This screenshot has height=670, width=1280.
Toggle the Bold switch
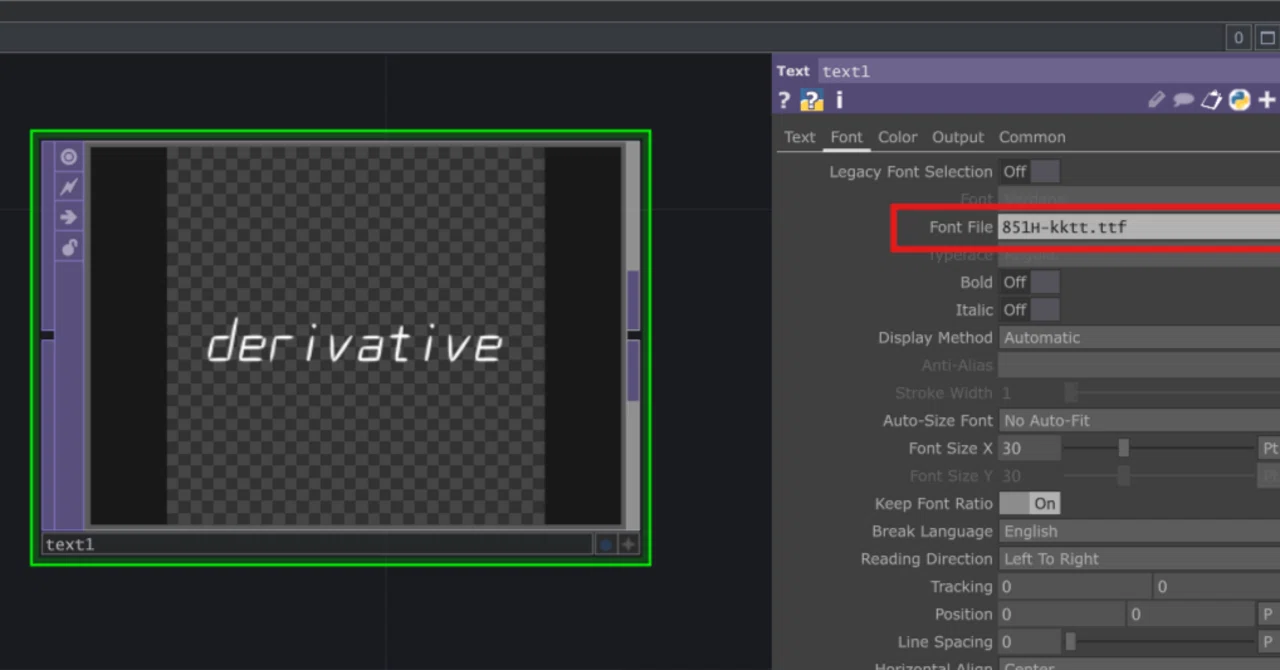click(1030, 282)
